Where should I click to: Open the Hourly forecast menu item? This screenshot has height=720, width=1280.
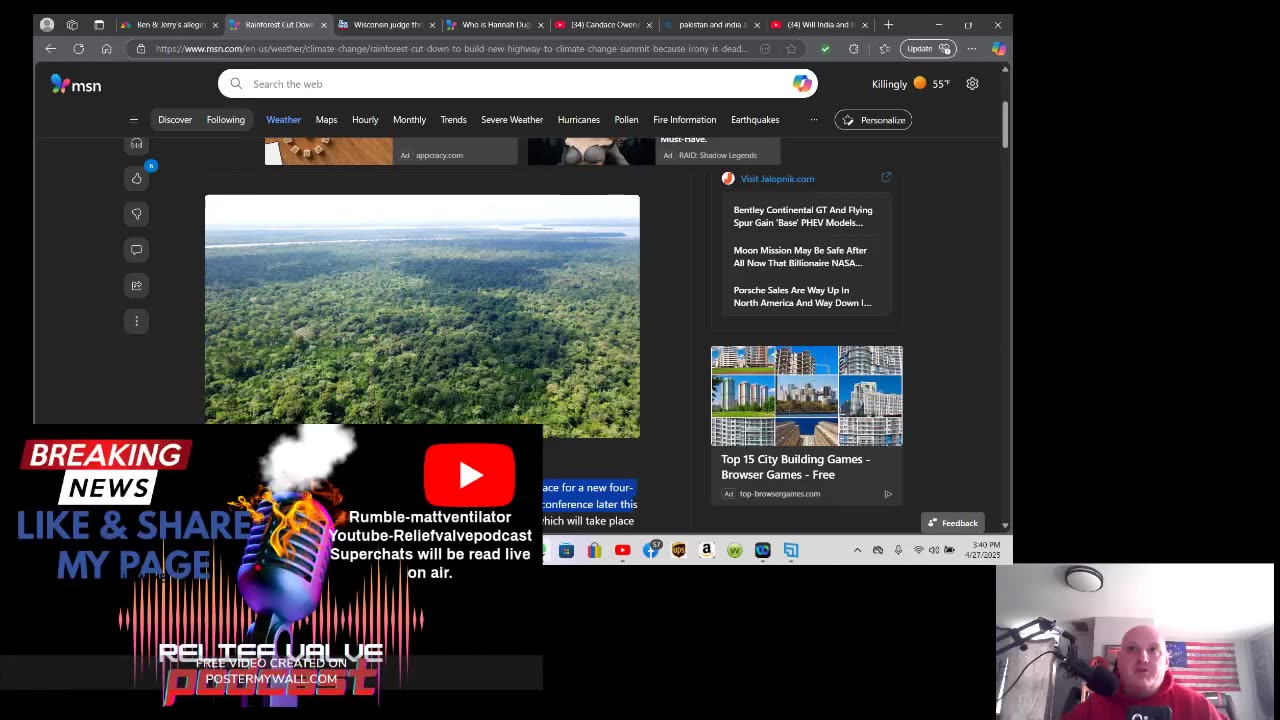pos(365,120)
